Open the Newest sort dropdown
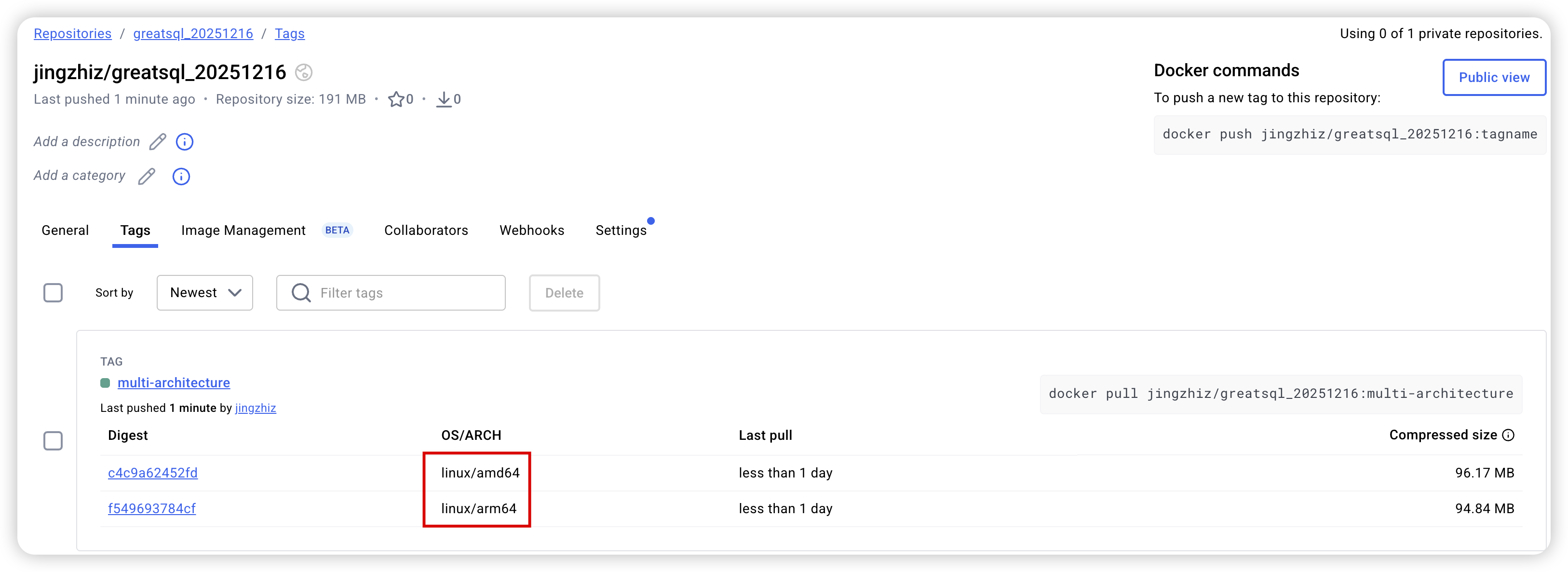The height and width of the screenshot is (572, 1568). [x=204, y=293]
